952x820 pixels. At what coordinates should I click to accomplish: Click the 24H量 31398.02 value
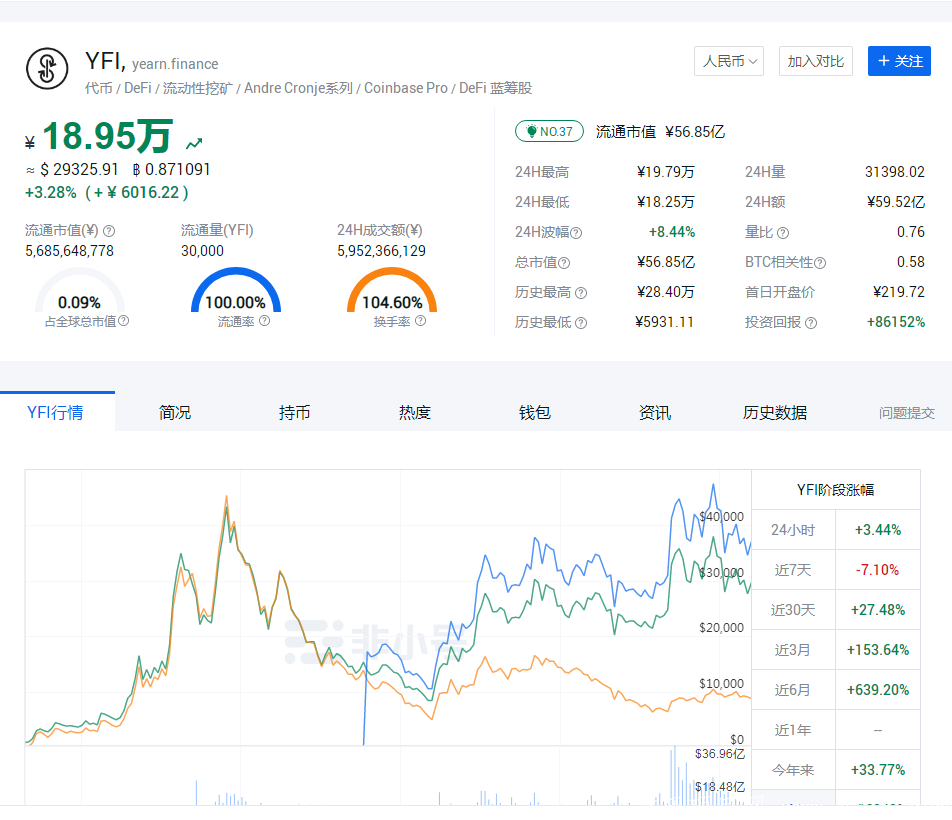coord(894,172)
